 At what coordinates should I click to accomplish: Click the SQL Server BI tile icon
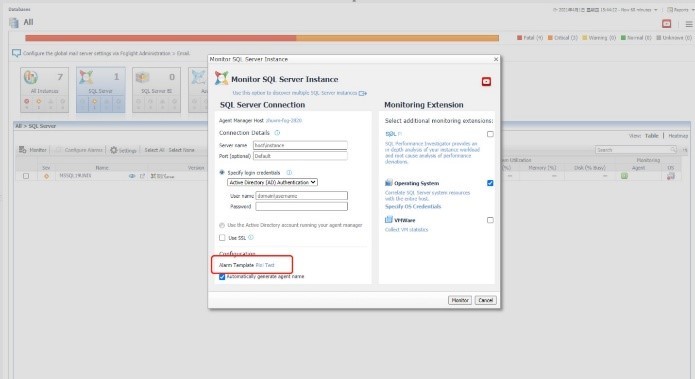point(142,77)
